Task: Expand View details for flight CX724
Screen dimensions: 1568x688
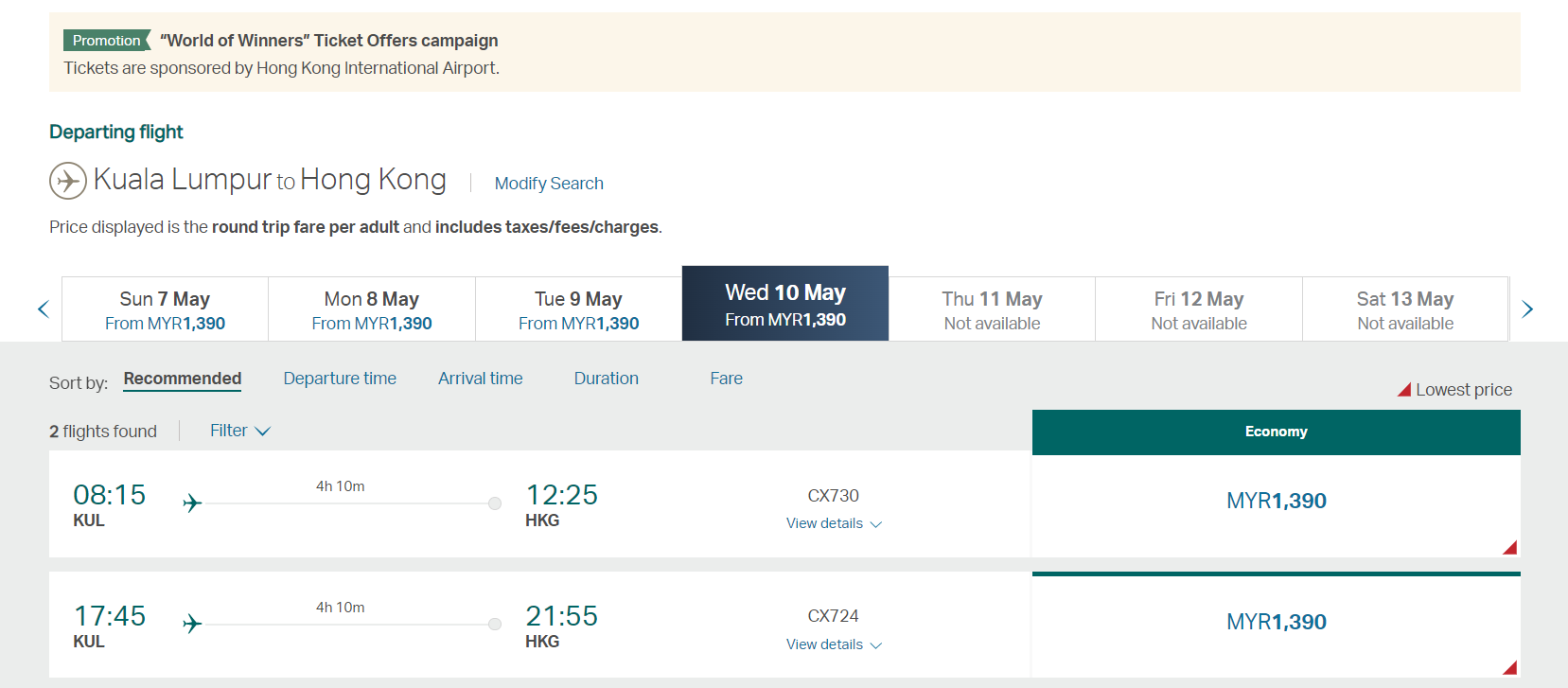Action: [834, 644]
